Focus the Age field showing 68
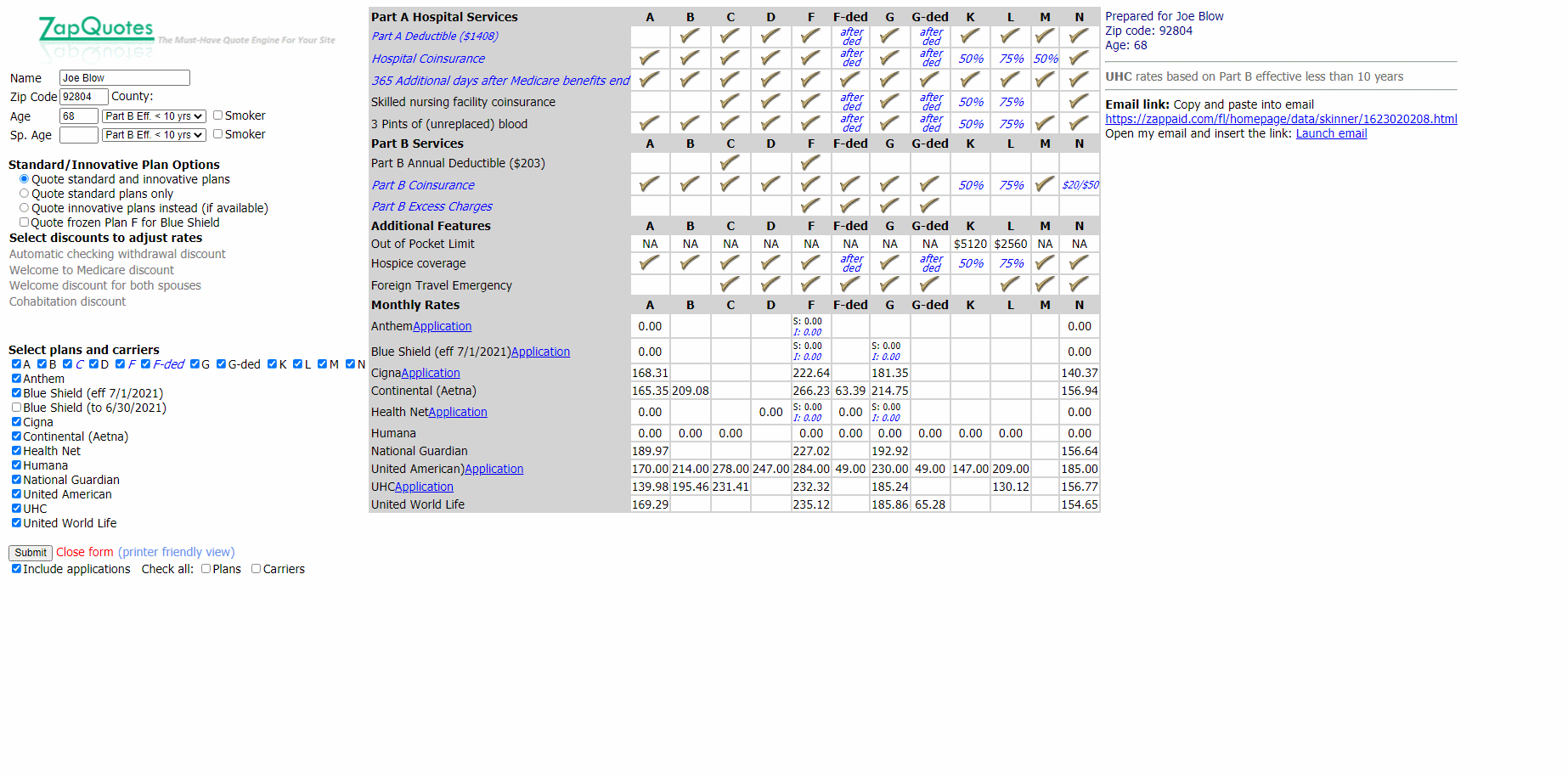 point(79,116)
